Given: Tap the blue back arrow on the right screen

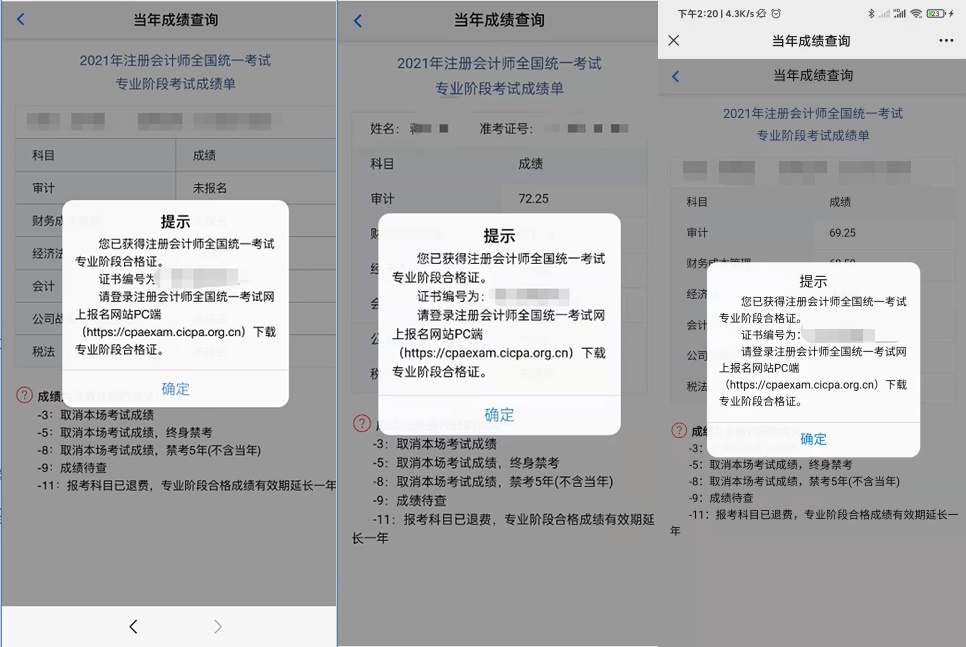Looking at the screenshot, I should (x=675, y=76).
